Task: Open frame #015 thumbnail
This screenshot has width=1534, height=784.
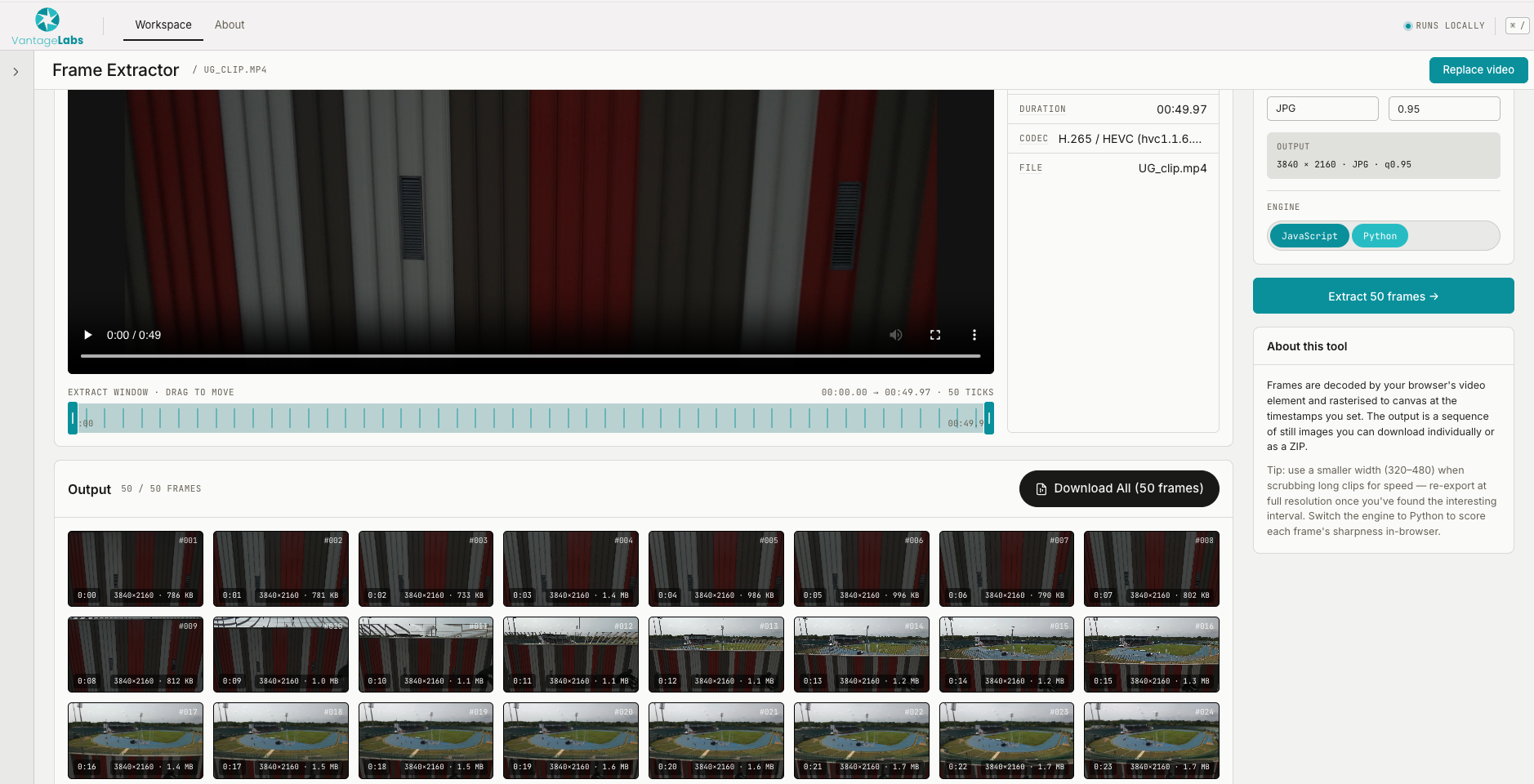Action: click(1006, 654)
